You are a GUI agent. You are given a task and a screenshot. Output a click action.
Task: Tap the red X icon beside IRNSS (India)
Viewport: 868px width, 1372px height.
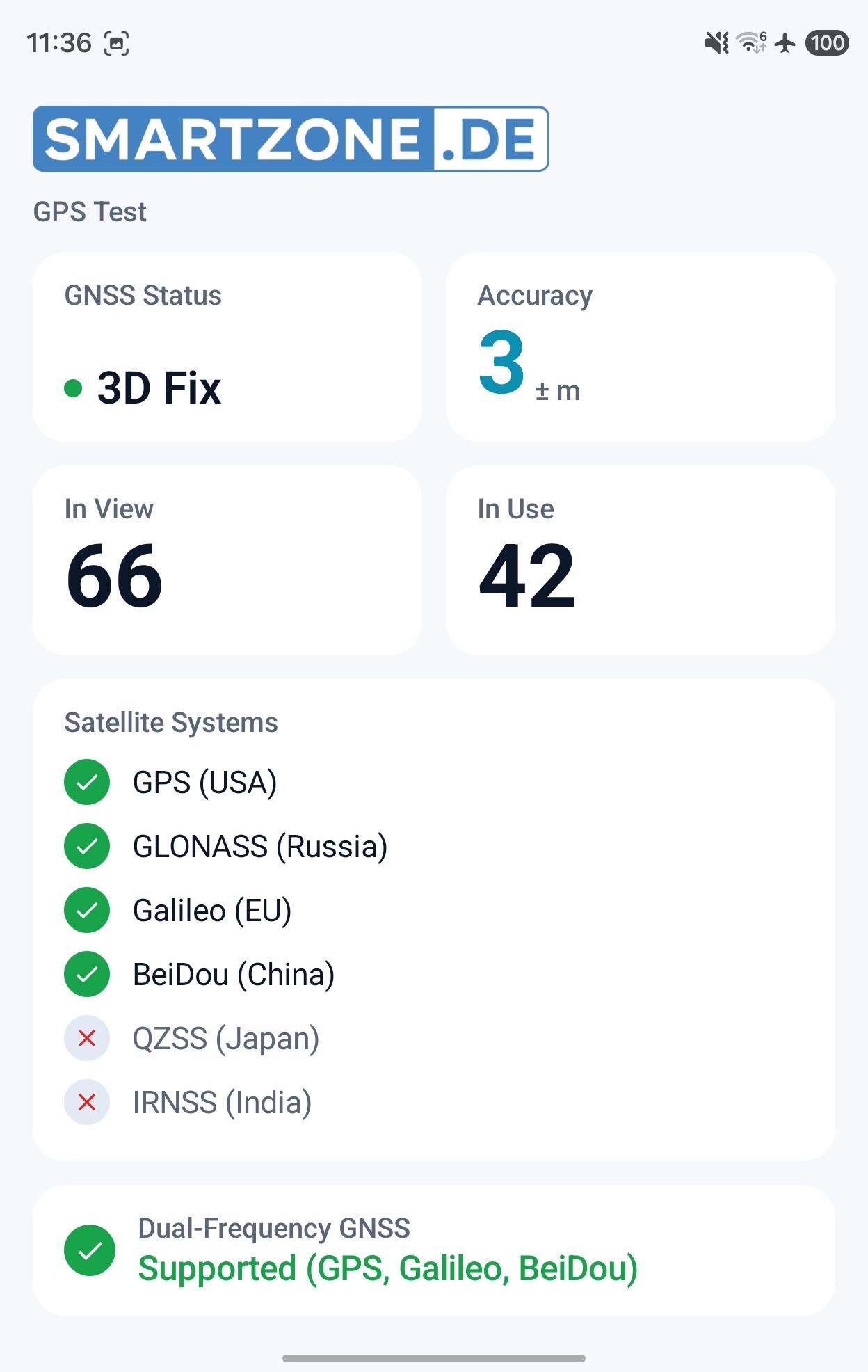tap(87, 1102)
